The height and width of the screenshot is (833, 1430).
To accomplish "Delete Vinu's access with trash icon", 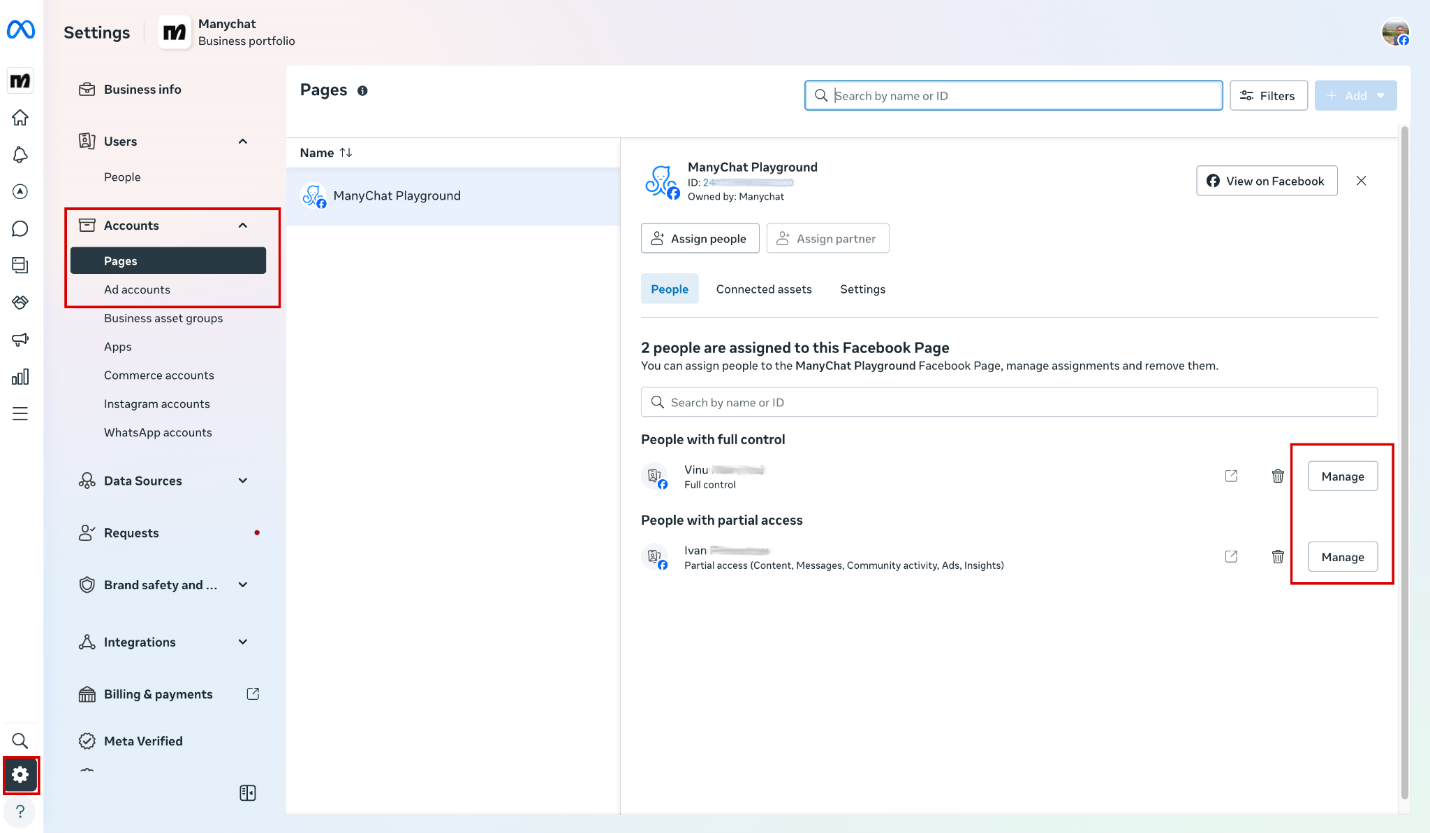I will 1277,476.
